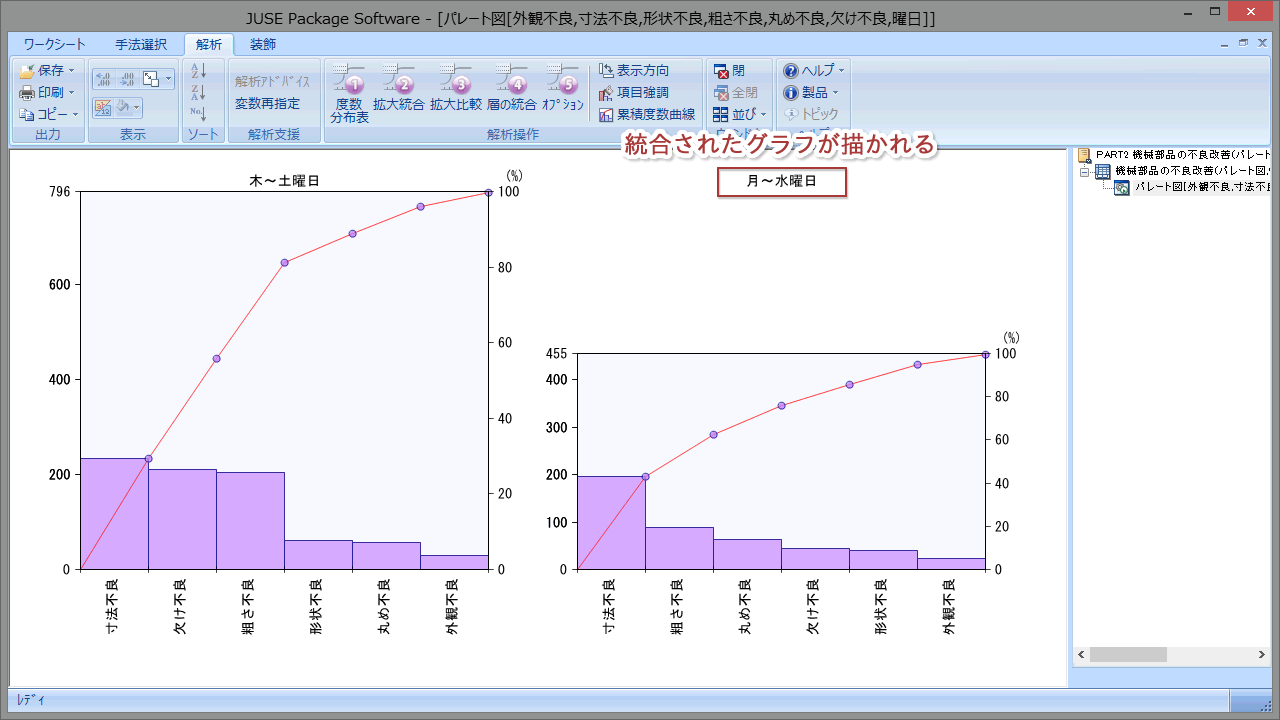Select the 解析 tab
The height and width of the screenshot is (720, 1280).
coord(209,44)
